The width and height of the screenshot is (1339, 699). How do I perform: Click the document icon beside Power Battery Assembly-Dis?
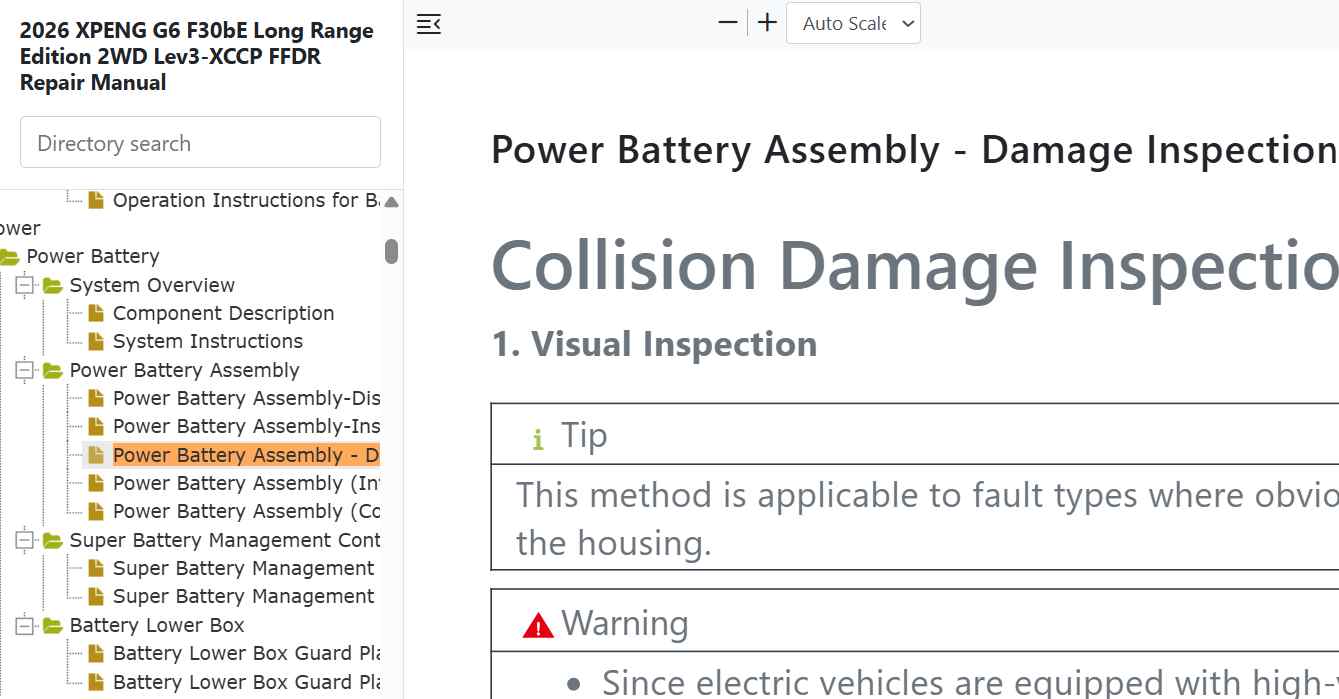tap(96, 398)
